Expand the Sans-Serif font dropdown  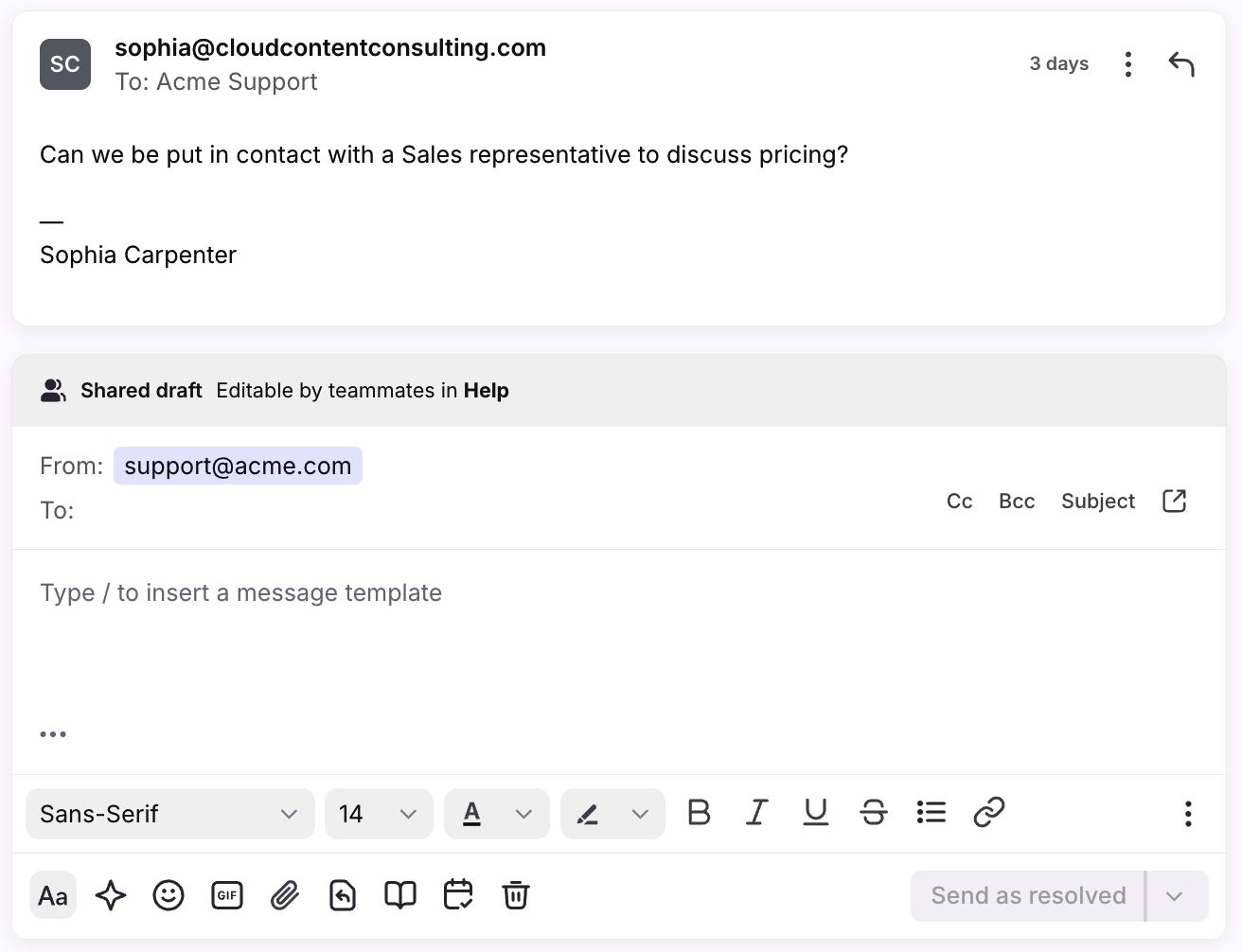[x=170, y=814]
